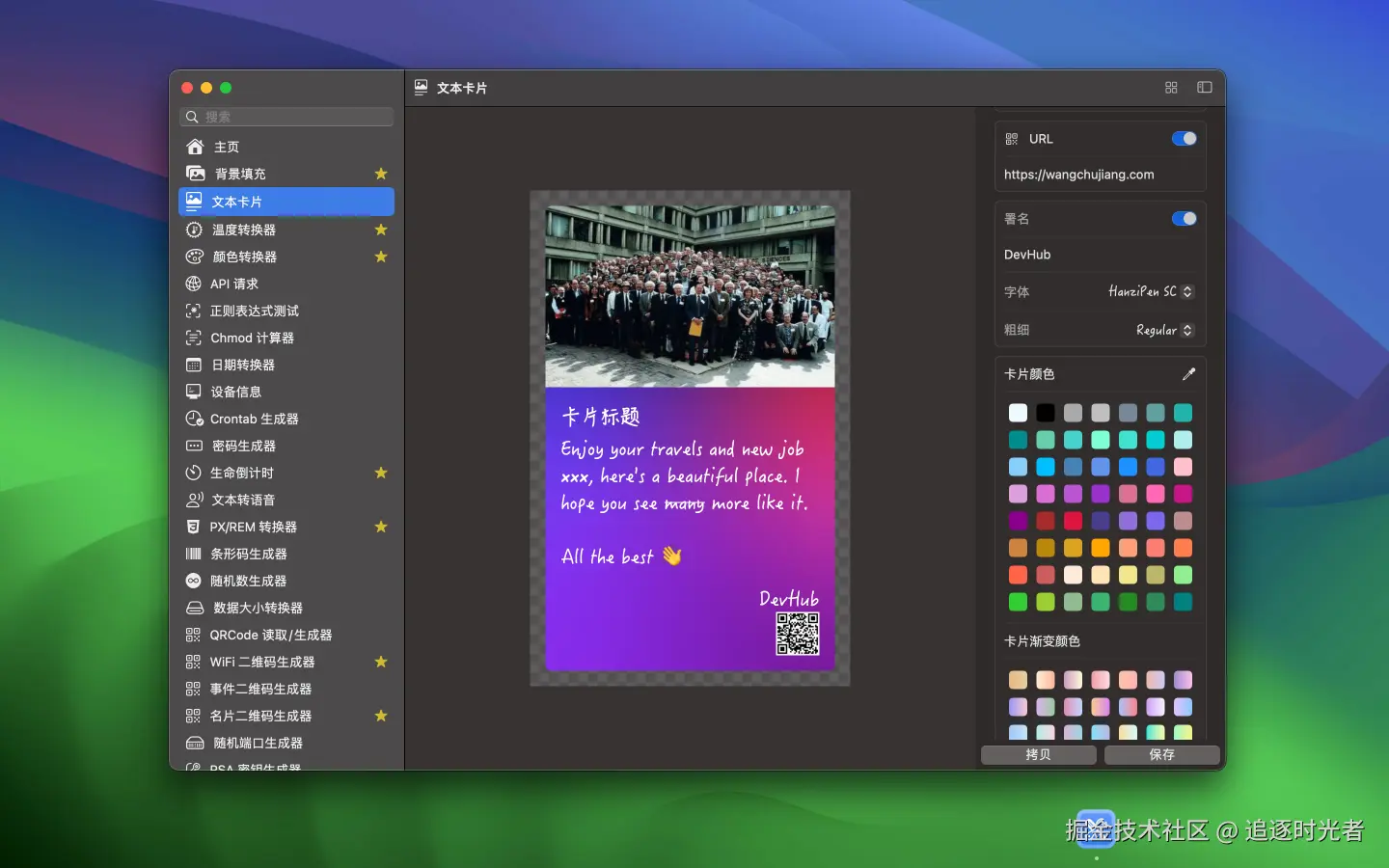The width and height of the screenshot is (1389, 868).
Task: Pick the black card color swatch
Action: pyautogui.click(x=1046, y=413)
